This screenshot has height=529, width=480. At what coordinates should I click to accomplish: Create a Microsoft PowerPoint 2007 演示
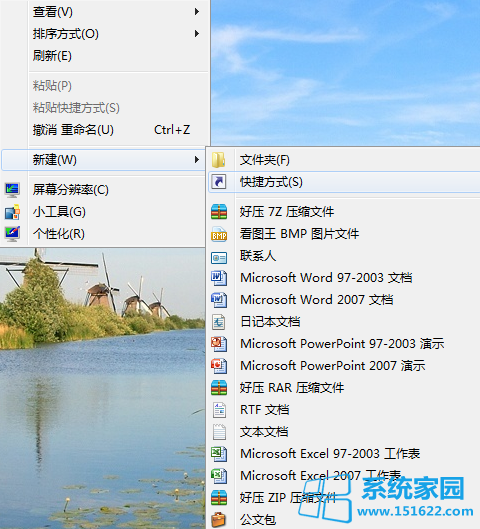(344, 366)
